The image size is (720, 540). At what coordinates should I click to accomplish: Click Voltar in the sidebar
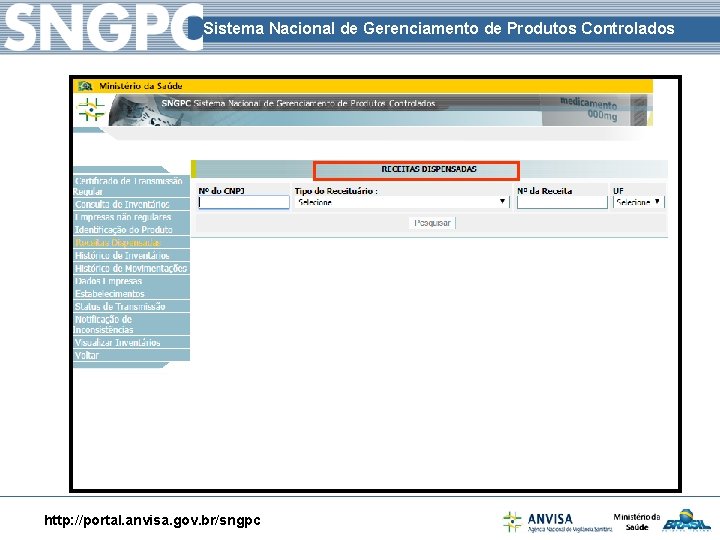tap(131, 355)
